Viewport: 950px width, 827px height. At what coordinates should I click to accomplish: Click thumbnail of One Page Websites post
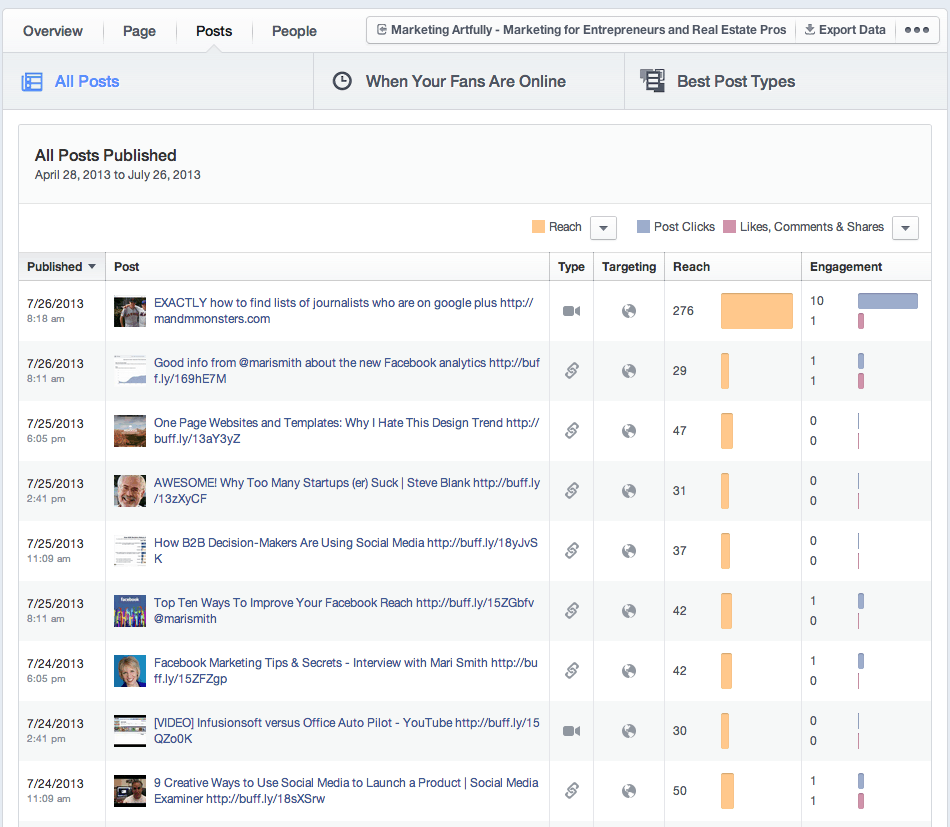tap(130, 431)
